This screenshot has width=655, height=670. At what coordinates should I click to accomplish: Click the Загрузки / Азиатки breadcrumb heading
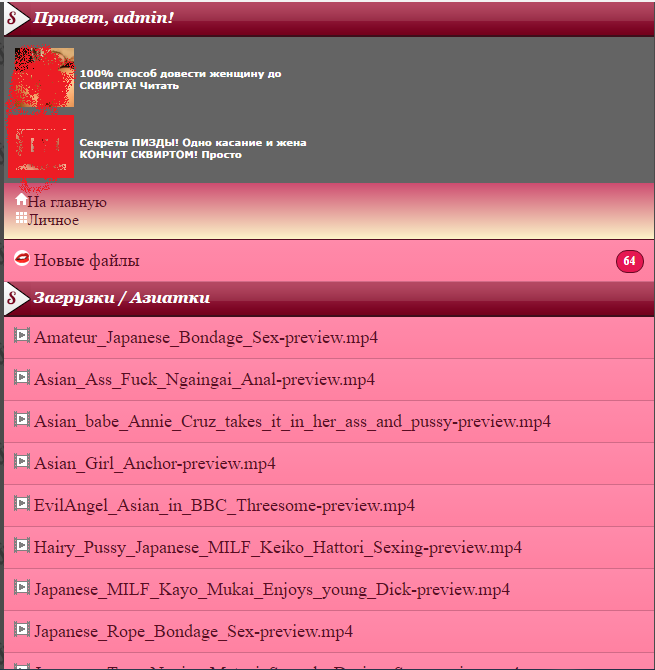pyautogui.click(x=122, y=298)
